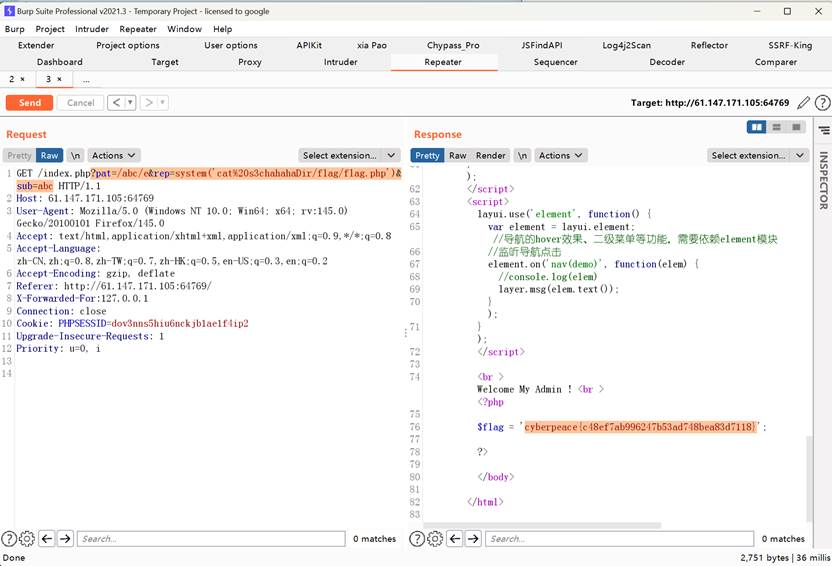
Task: Select Response Pretty view
Action: (427, 155)
